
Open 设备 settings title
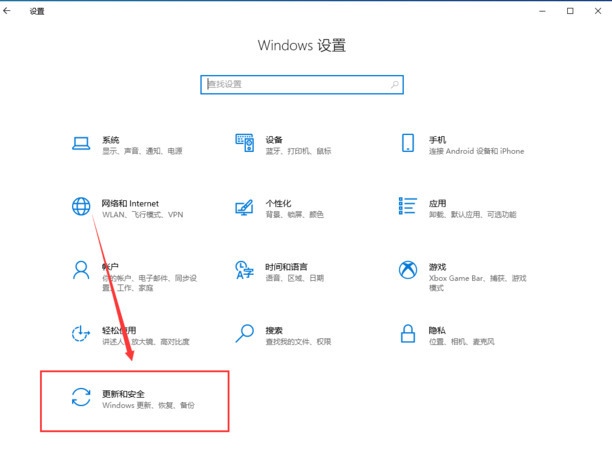[x=274, y=140]
